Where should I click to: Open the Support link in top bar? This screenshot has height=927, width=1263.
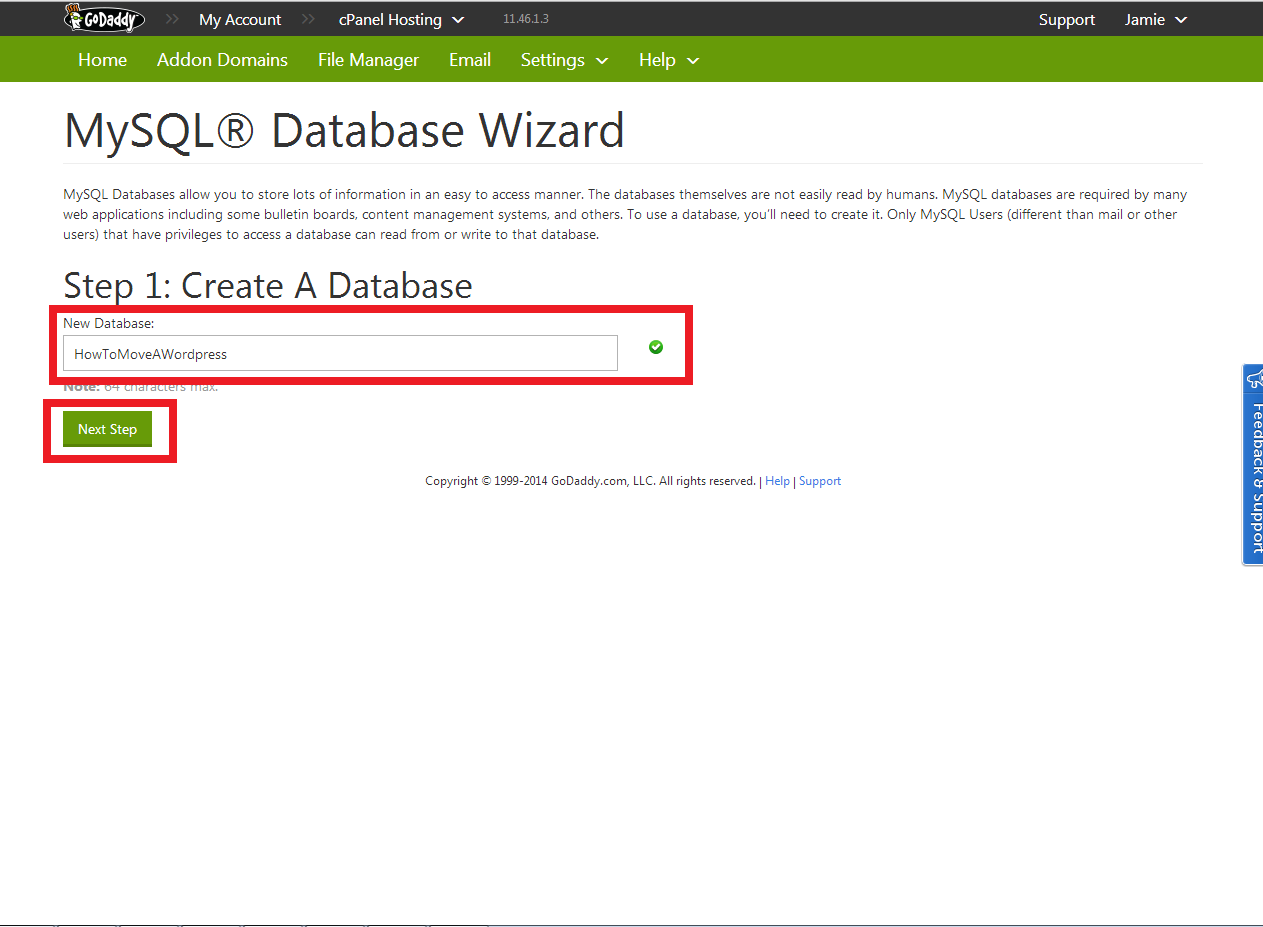(x=1067, y=20)
